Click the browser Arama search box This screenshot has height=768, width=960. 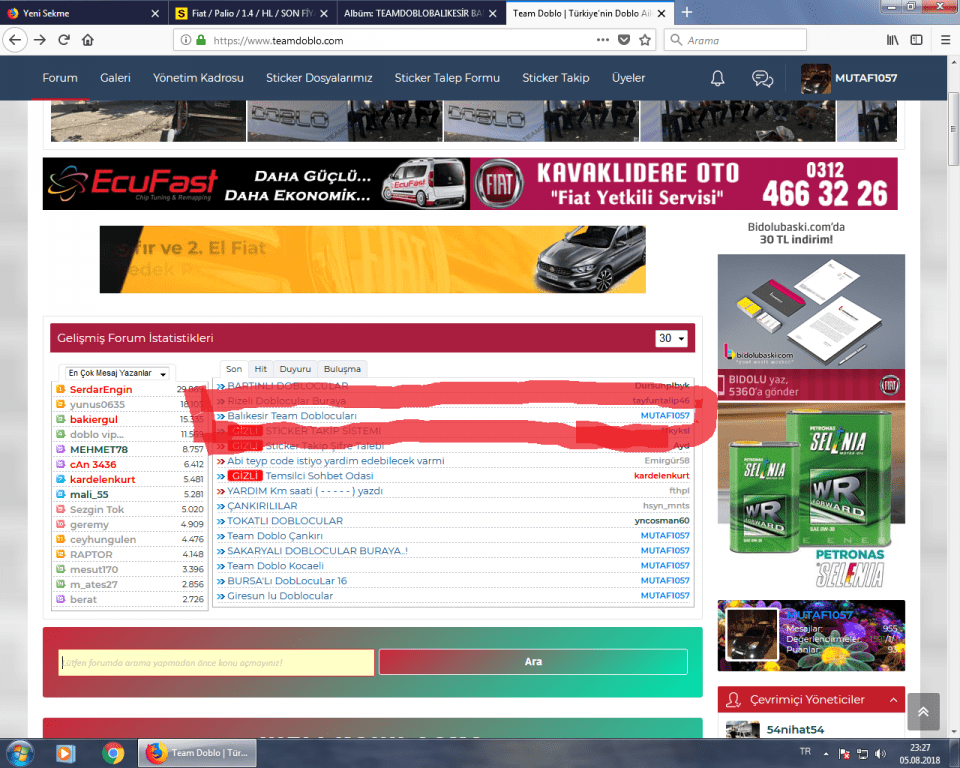735,40
